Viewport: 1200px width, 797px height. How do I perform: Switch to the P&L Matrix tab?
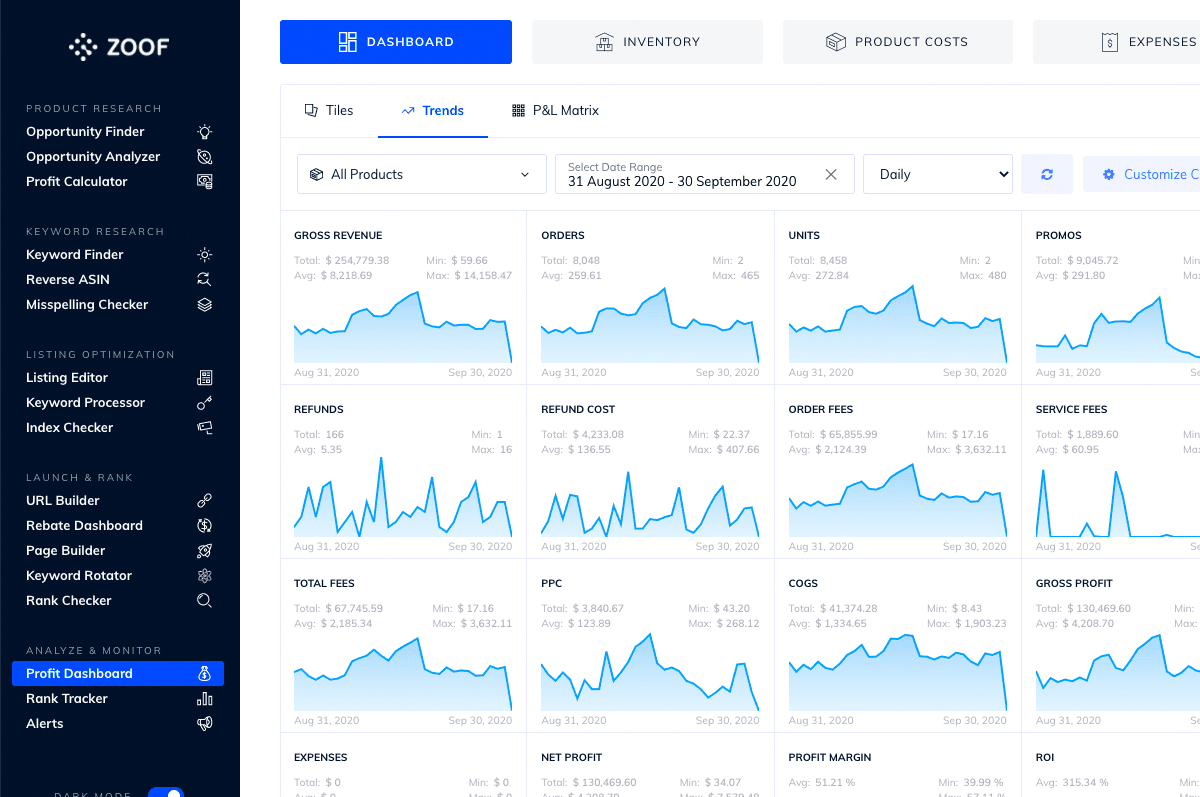555,111
